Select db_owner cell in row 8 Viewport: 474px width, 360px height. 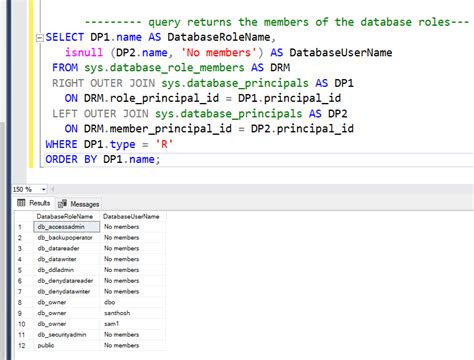[x=66, y=302]
